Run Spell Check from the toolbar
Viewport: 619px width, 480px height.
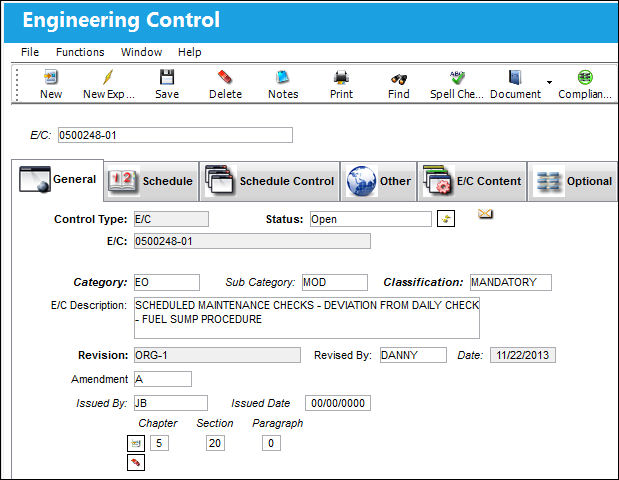[457, 77]
